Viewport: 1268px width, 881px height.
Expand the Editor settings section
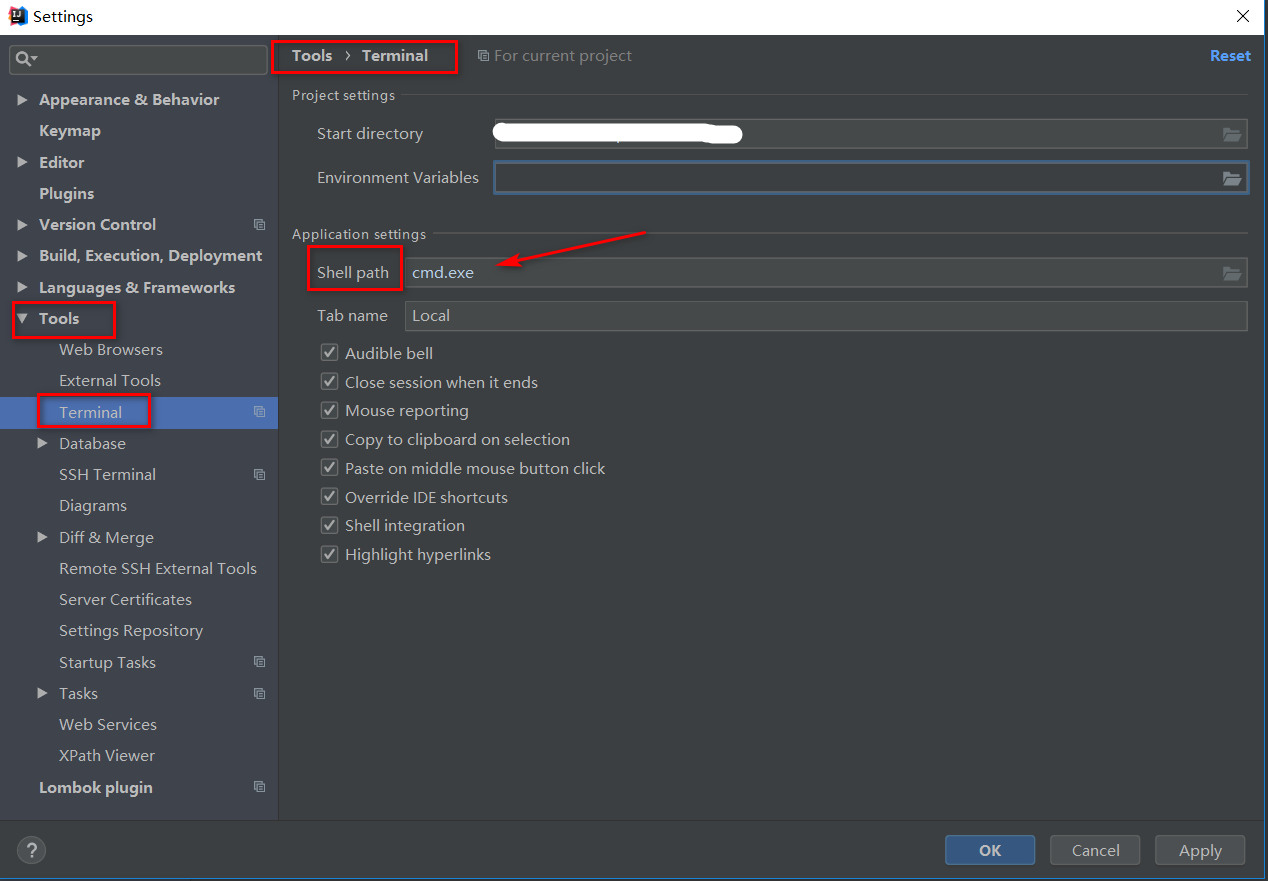click(x=22, y=162)
